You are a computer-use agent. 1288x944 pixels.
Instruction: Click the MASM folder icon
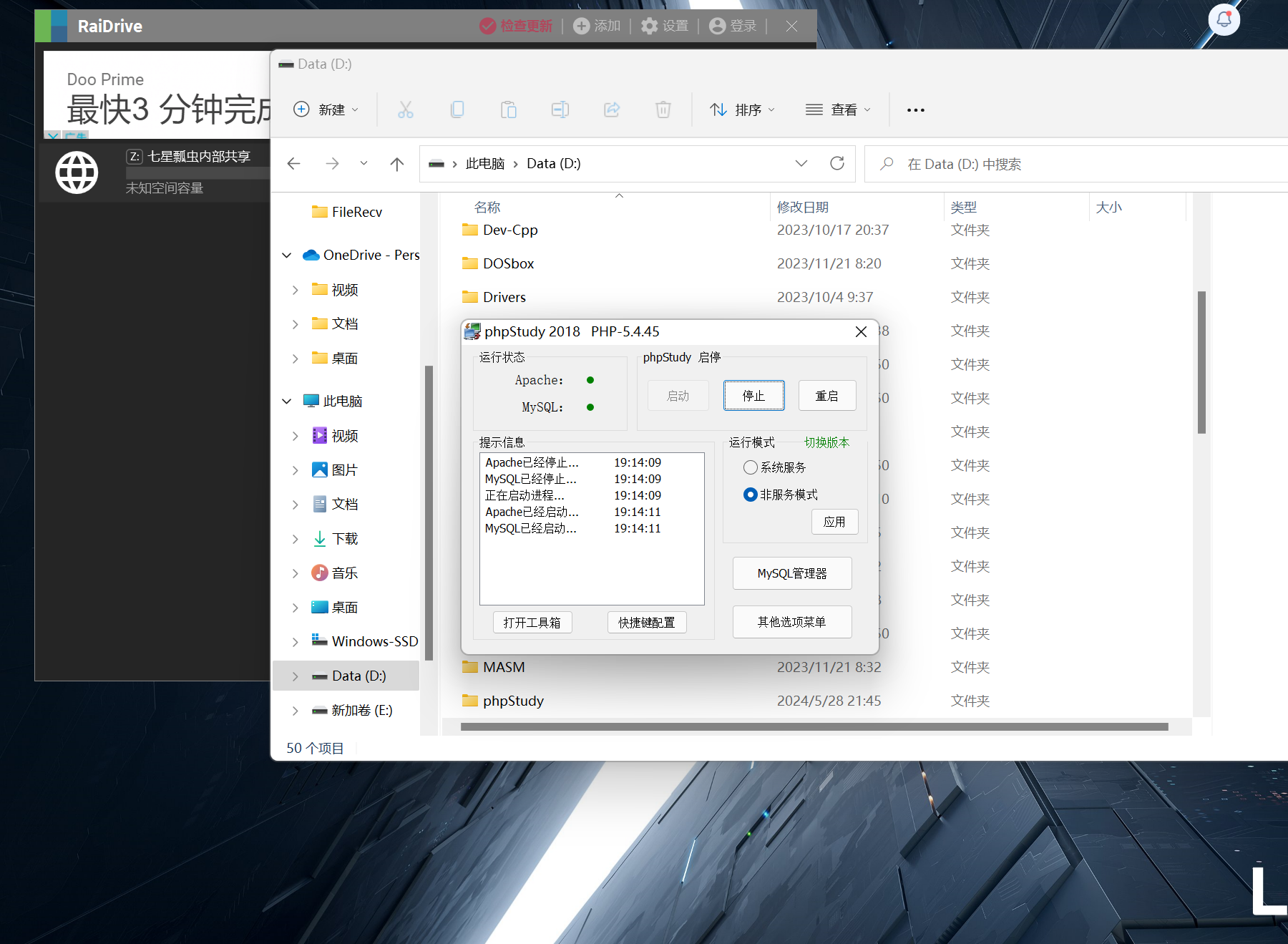tap(470, 667)
